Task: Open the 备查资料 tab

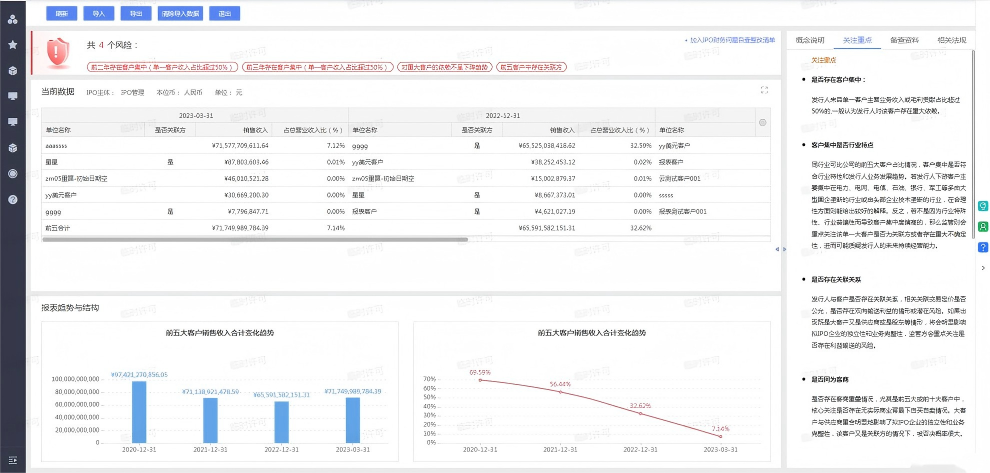Action: (905, 40)
